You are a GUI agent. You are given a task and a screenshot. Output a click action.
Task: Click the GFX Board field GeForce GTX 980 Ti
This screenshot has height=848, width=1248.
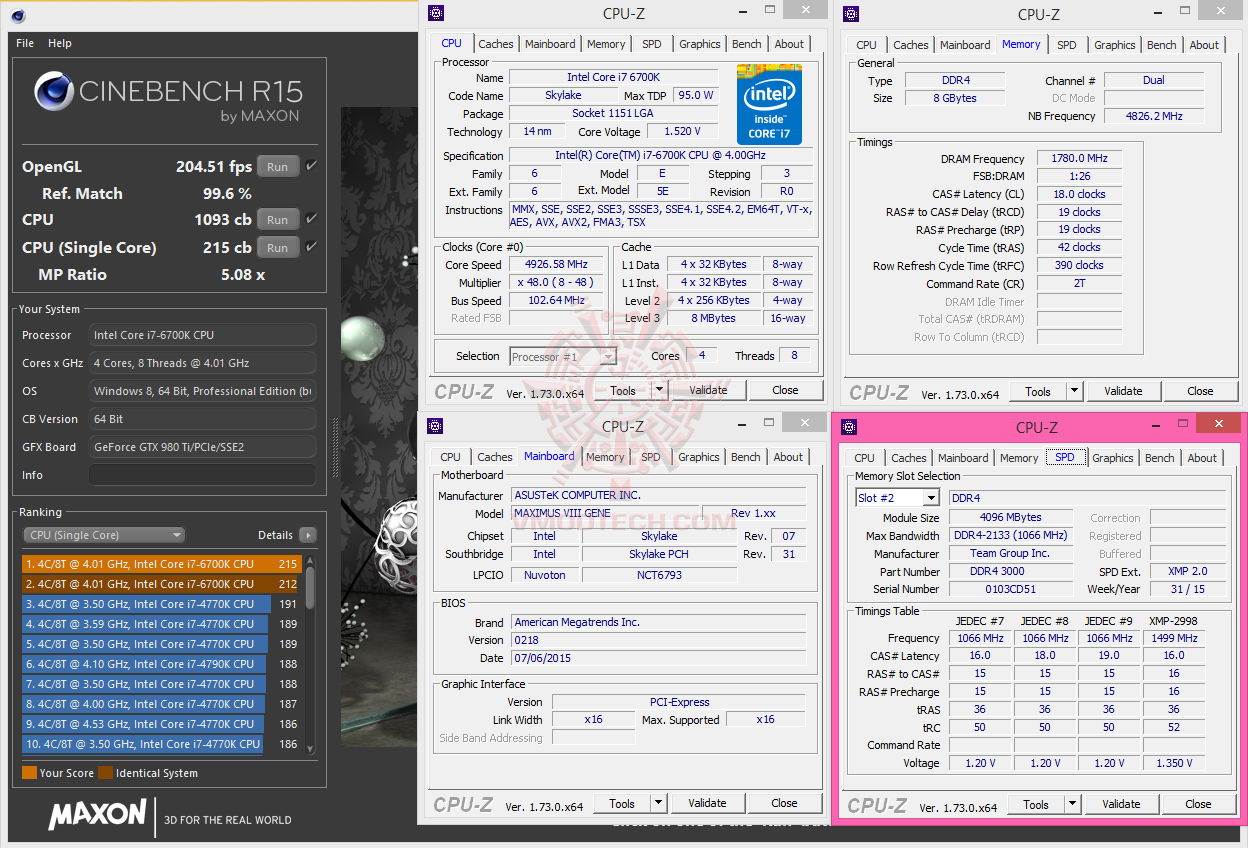click(202, 447)
